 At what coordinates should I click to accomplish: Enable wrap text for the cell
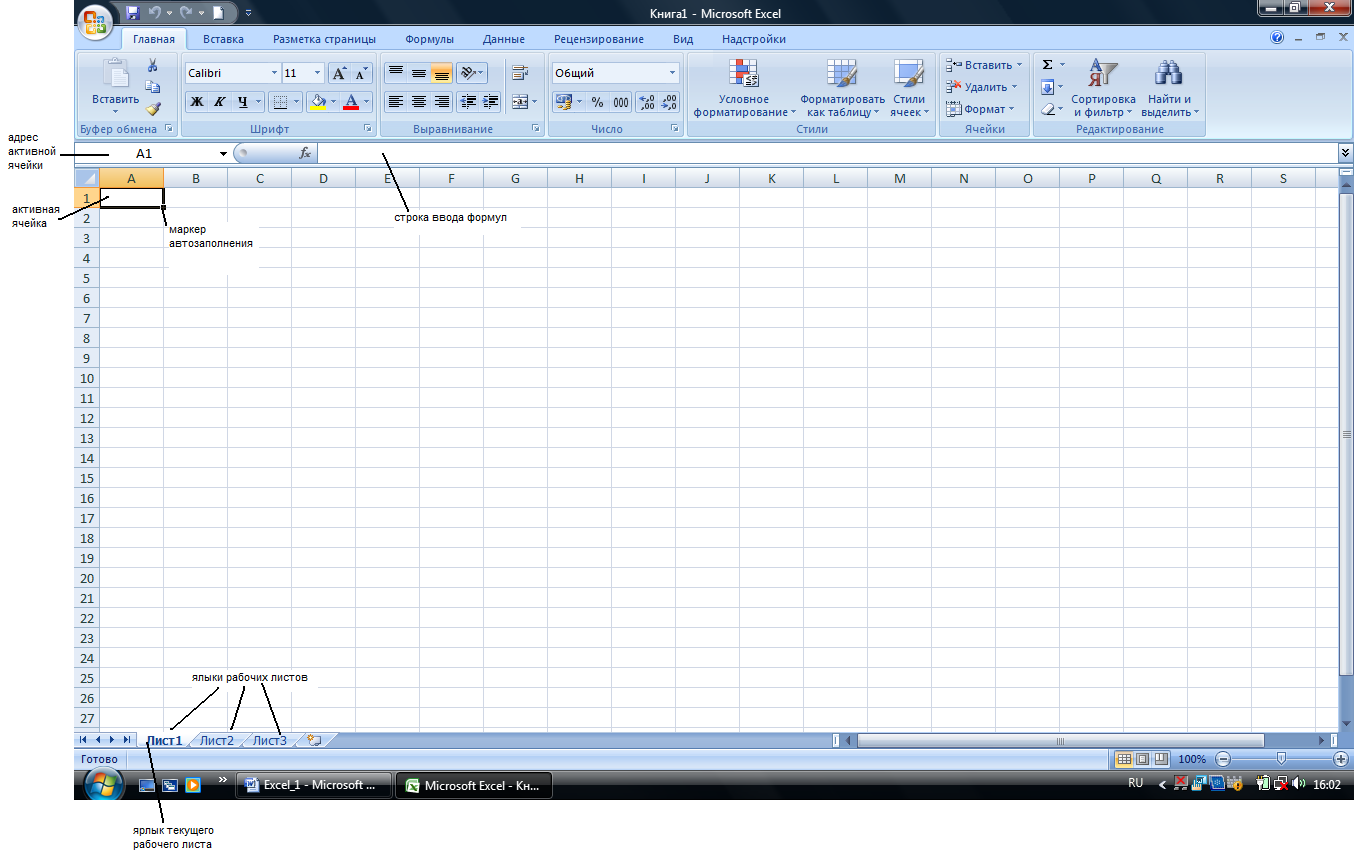[x=519, y=73]
